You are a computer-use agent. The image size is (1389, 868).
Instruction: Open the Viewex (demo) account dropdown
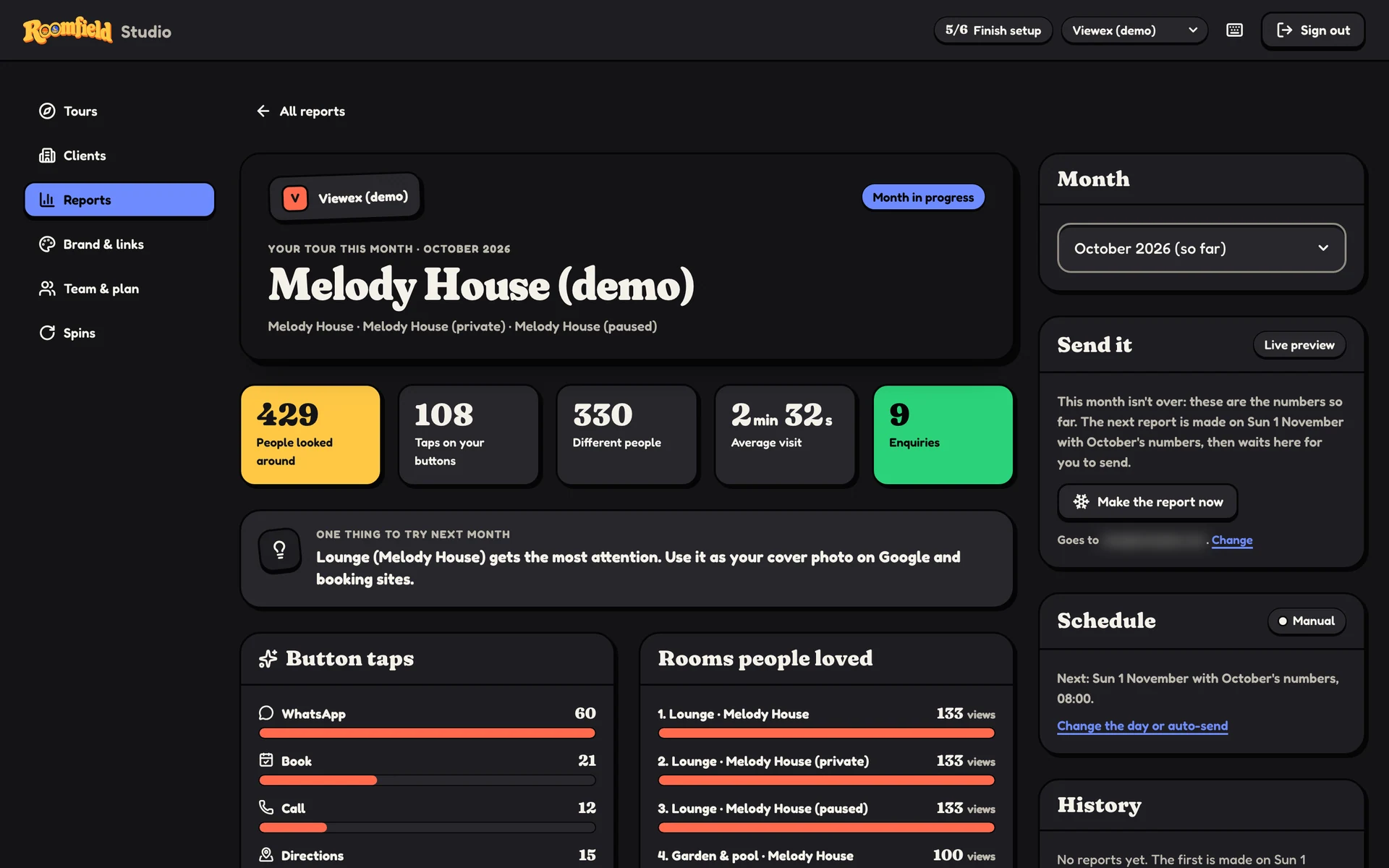point(1134,30)
